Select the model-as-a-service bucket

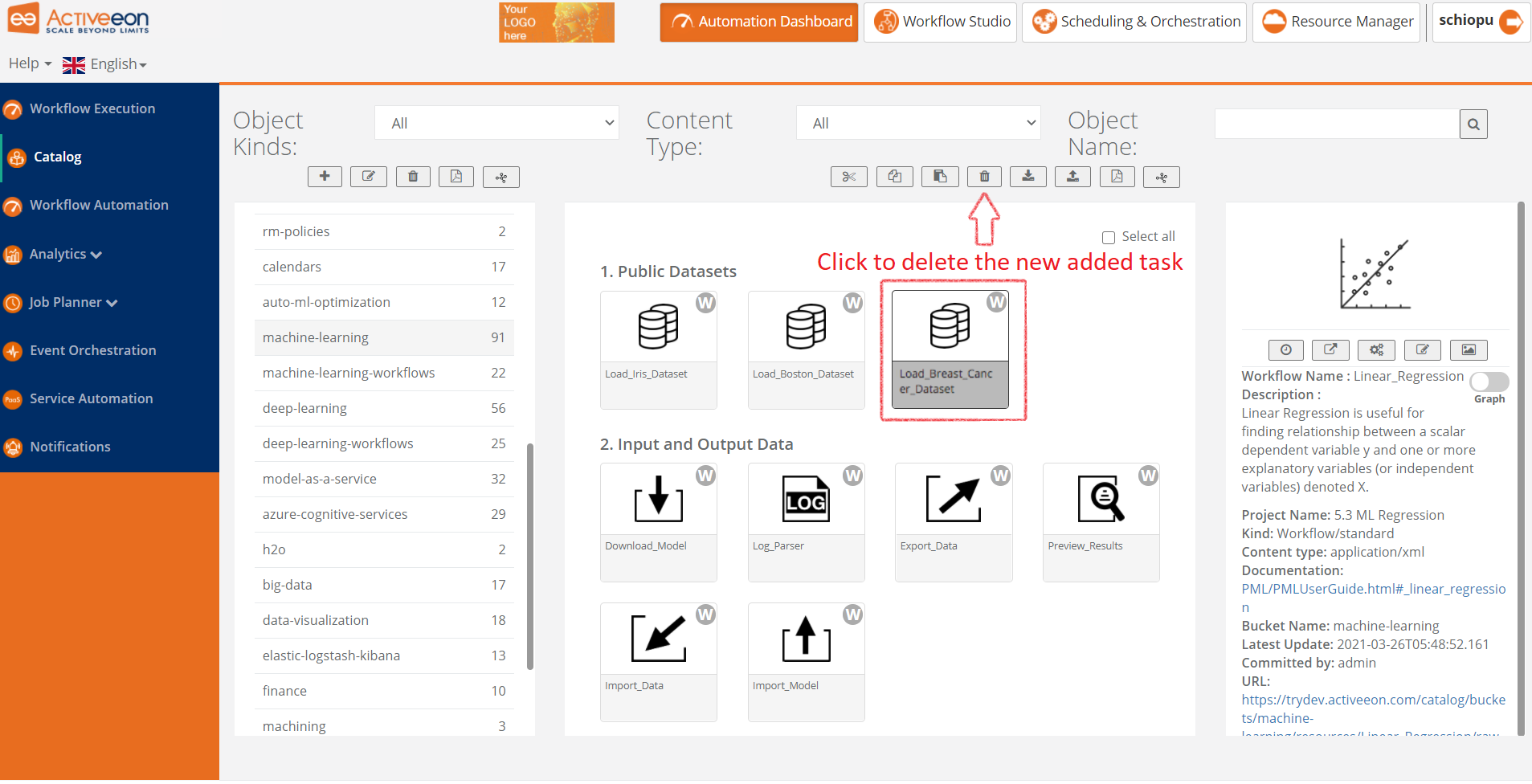click(384, 479)
